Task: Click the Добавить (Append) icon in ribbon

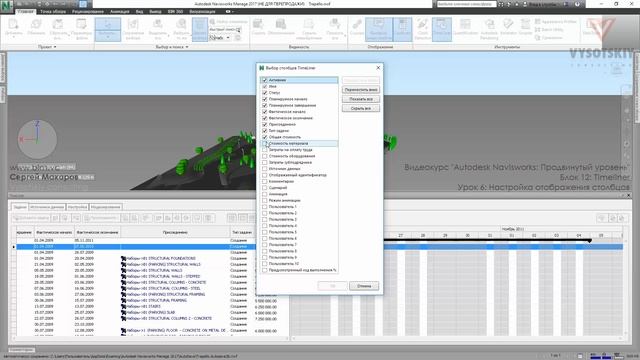Action: pyautogui.click(x=14, y=28)
